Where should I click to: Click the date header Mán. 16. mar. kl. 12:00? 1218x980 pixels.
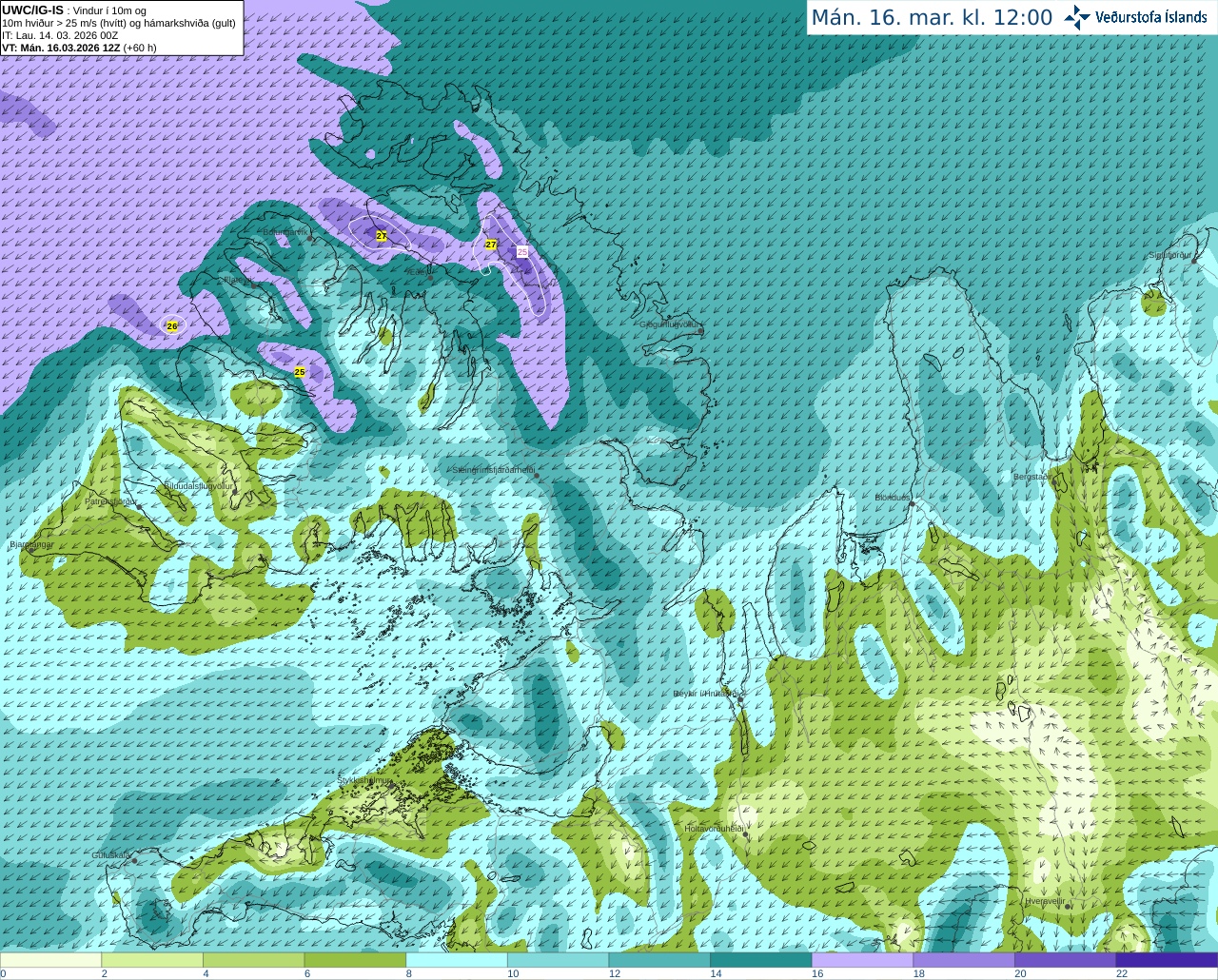pos(932,18)
